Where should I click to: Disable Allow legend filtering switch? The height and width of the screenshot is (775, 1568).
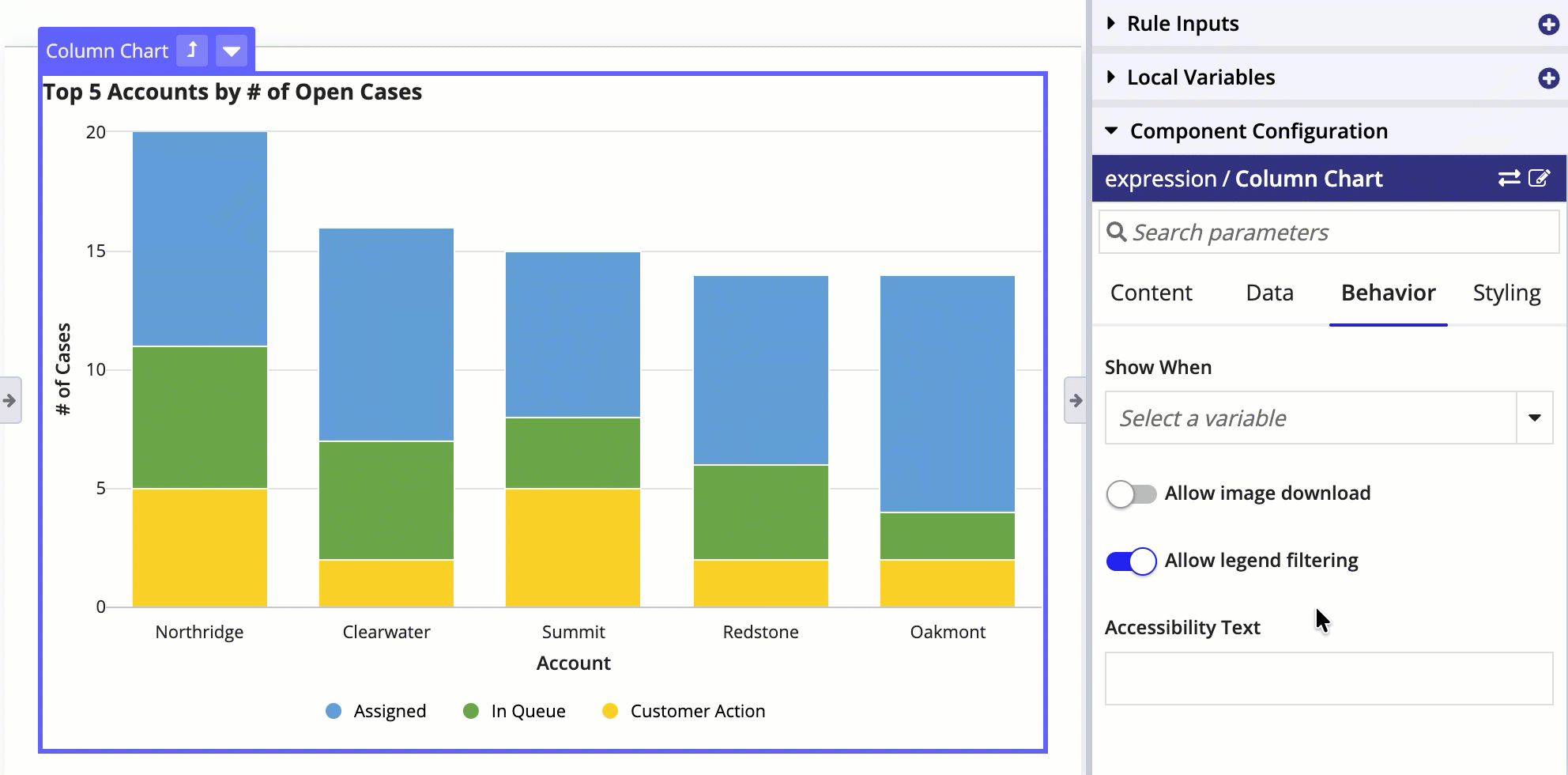point(1131,561)
